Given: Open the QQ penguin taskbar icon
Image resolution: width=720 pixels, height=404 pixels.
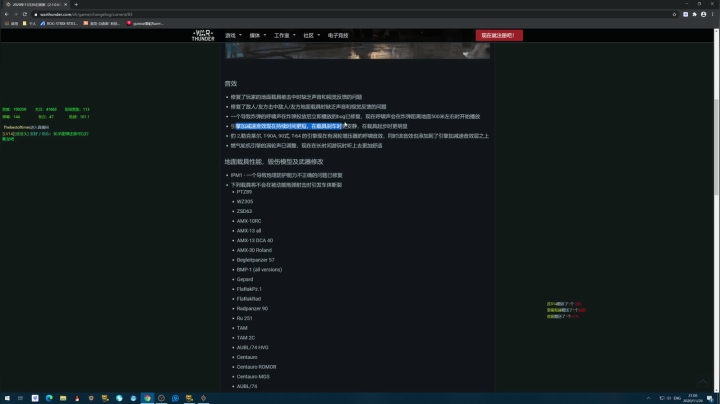Looking at the screenshot, I should (77, 398).
